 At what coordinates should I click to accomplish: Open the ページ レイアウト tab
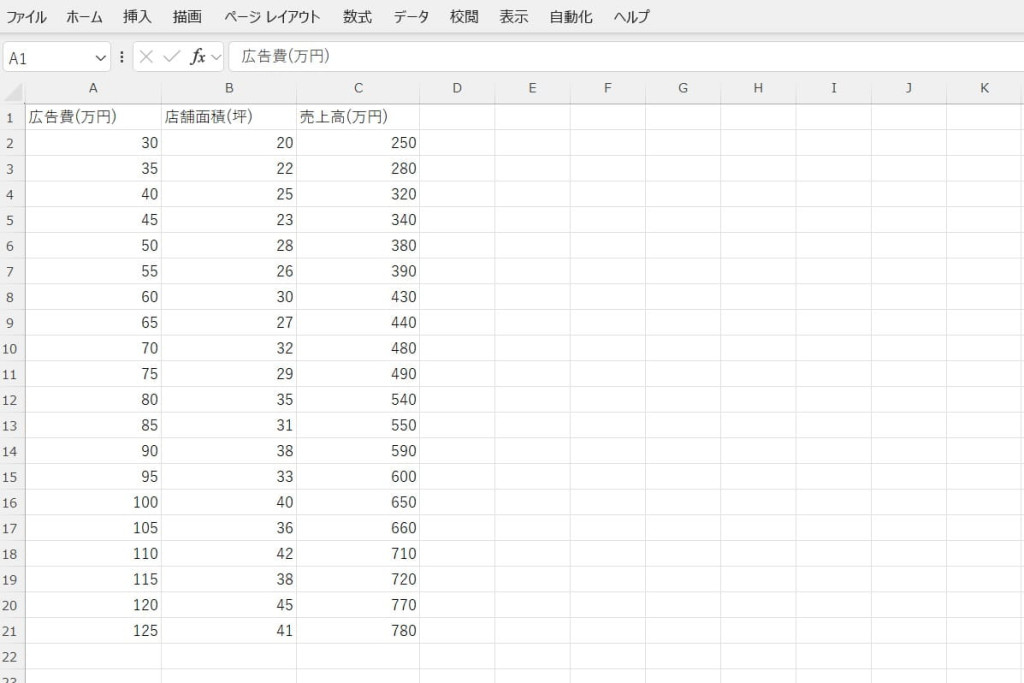coord(272,17)
